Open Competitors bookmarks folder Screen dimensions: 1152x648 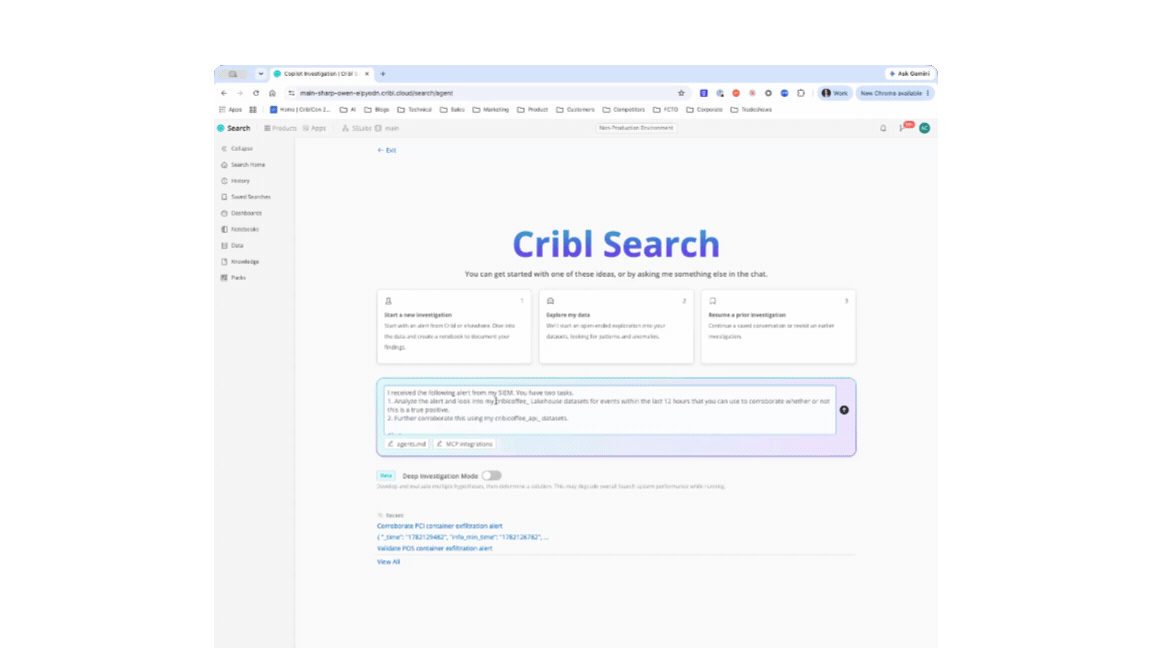pyautogui.click(x=624, y=109)
